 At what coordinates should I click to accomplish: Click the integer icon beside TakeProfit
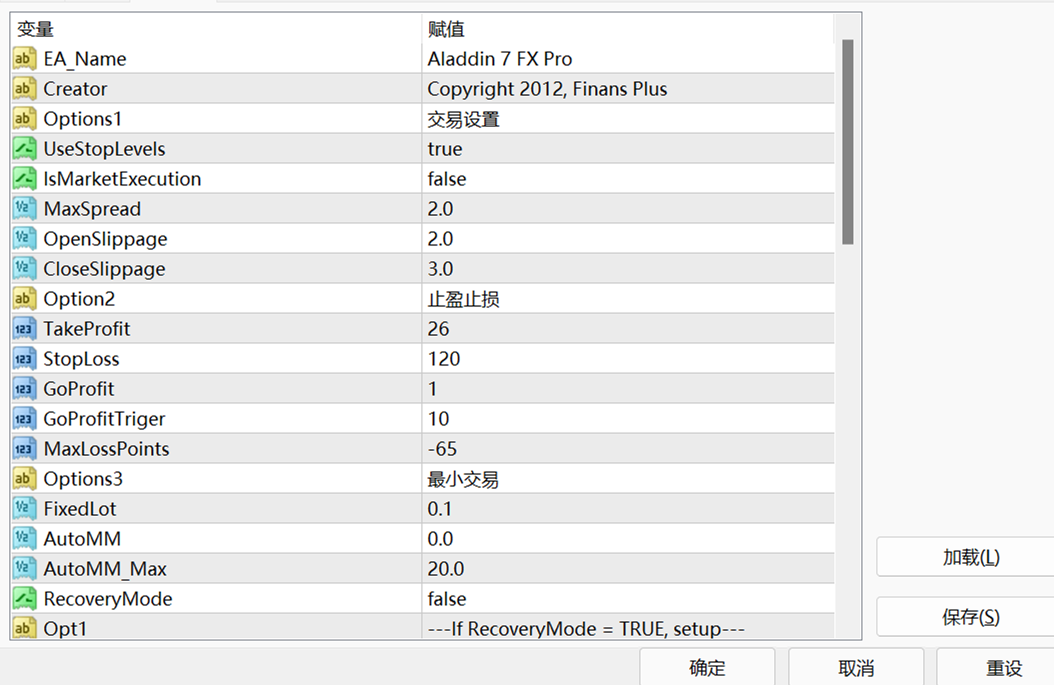click(x=25, y=329)
